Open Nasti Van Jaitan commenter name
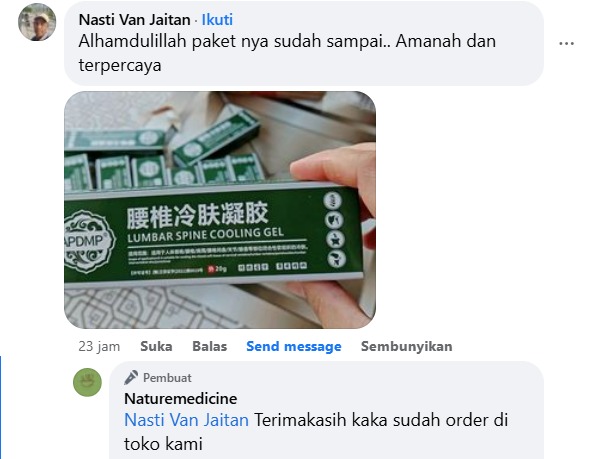This screenshot has width=593, height=459. (x=134, y=20)
